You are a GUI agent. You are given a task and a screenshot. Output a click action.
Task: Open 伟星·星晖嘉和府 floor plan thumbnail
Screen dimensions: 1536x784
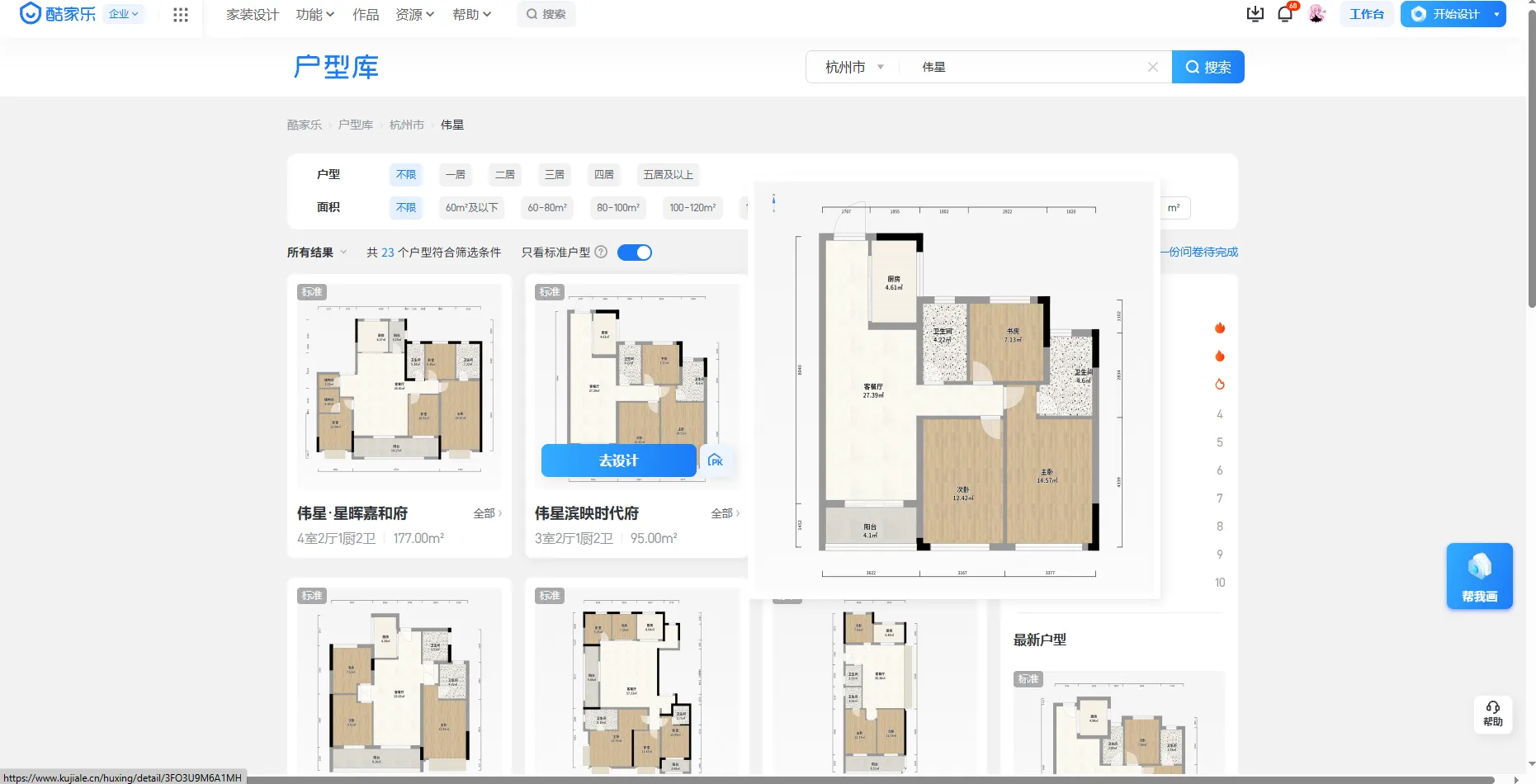click(399, 386)
